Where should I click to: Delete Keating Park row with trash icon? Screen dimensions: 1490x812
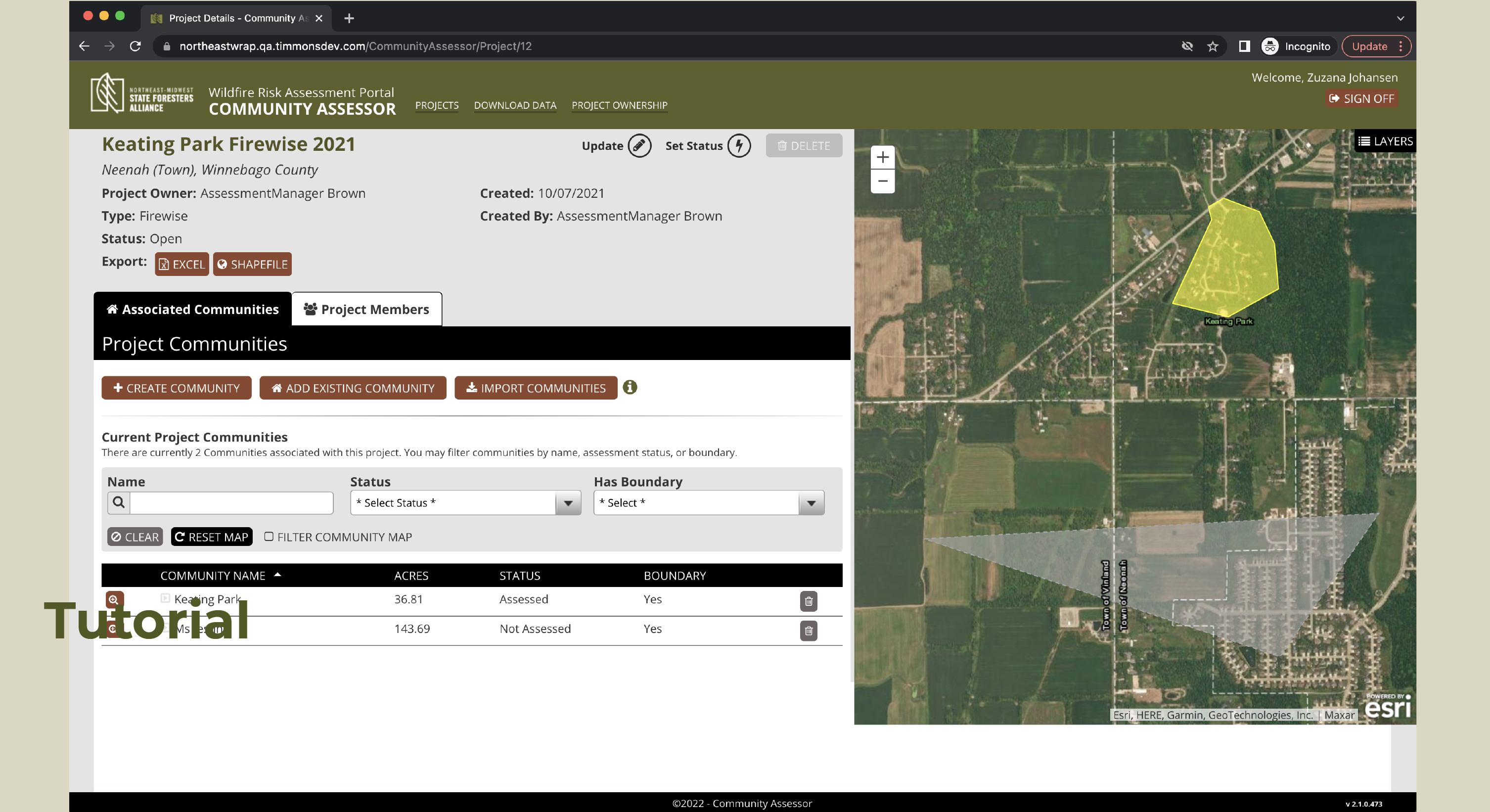point(808,601)
